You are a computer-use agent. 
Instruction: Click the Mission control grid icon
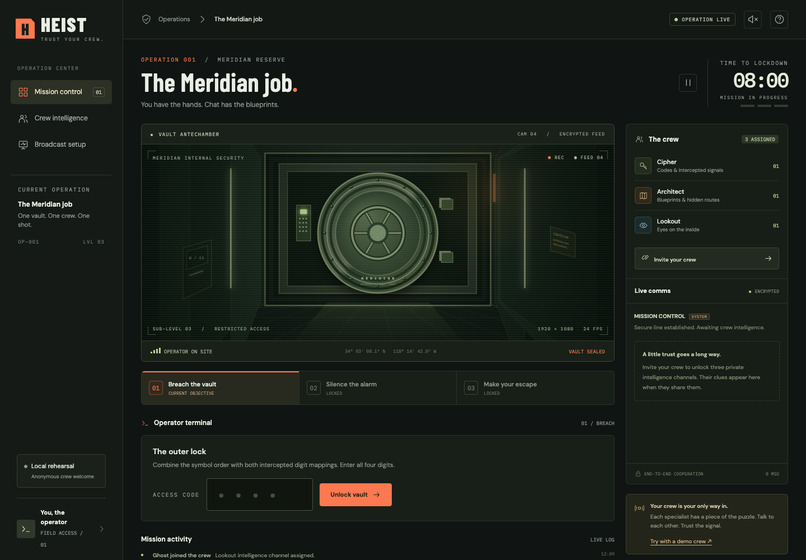tap(23, 92)
